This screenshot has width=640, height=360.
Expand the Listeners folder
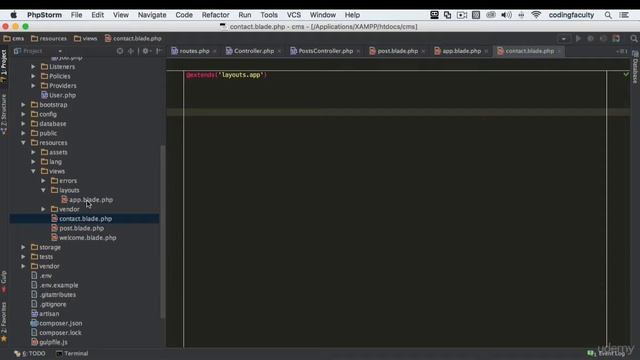(33, 67)
